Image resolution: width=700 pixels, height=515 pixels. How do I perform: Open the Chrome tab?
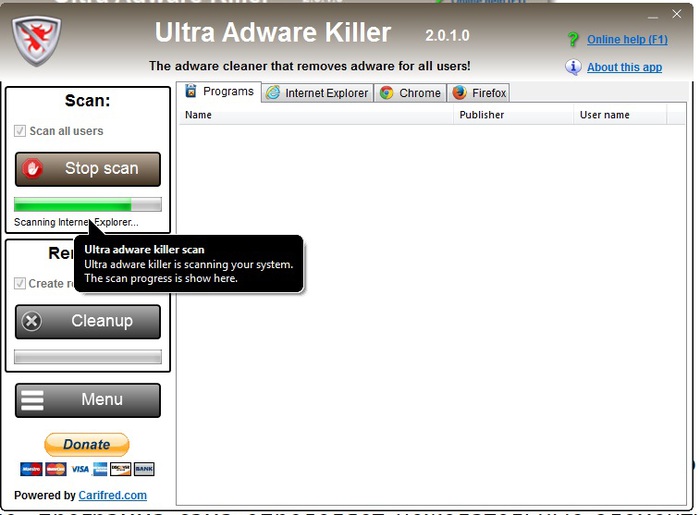tap(410, 93)
